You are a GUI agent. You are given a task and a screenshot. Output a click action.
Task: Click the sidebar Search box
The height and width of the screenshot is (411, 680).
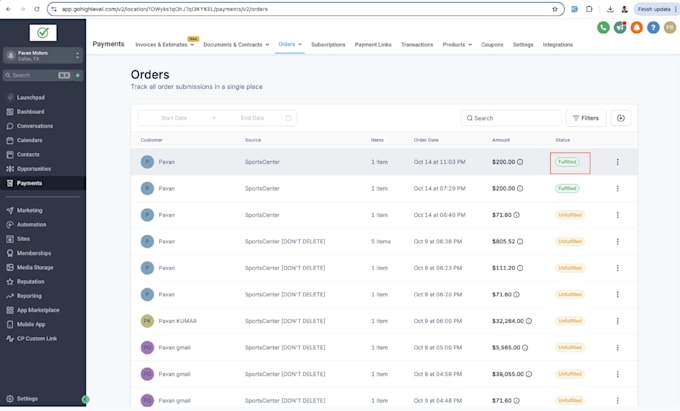coord(37,75)
